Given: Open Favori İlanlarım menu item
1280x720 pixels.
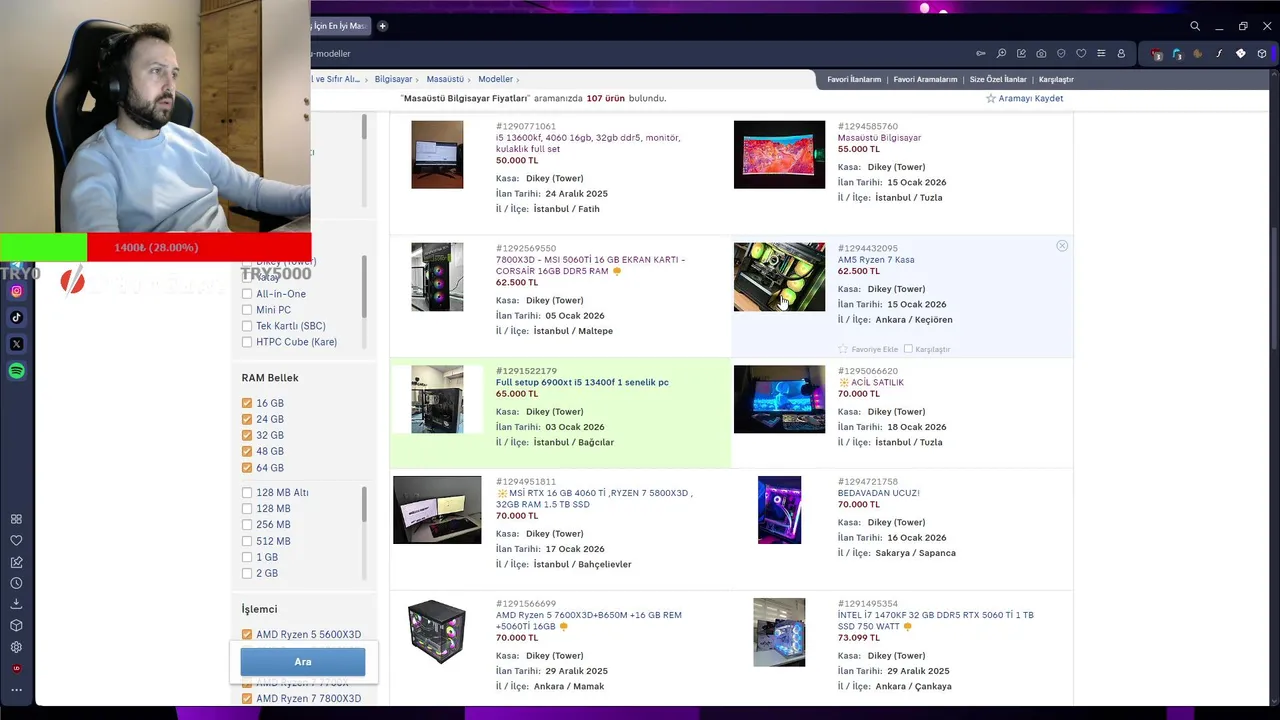Looking at the screenshot, I should pos(854,79).
